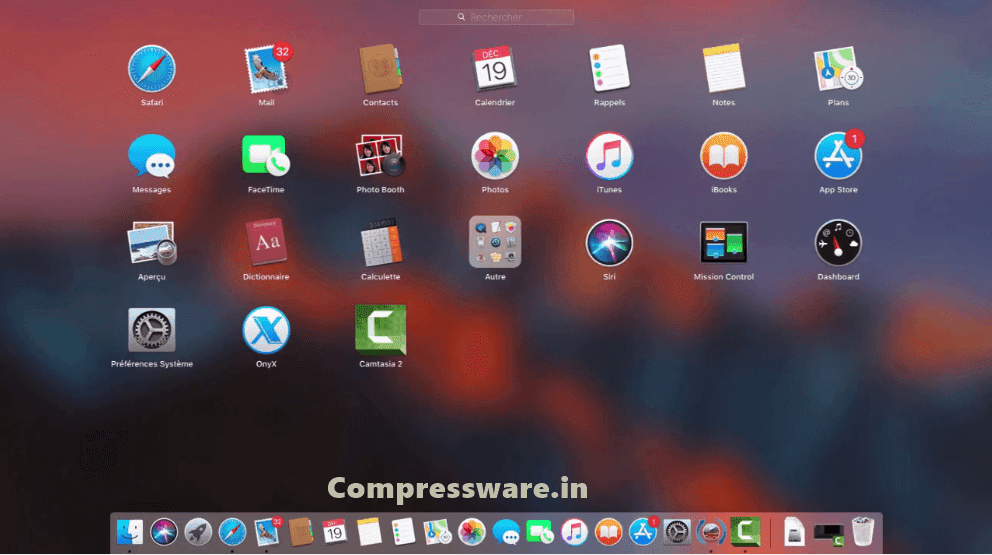Open Maps from the Dock

437,532
